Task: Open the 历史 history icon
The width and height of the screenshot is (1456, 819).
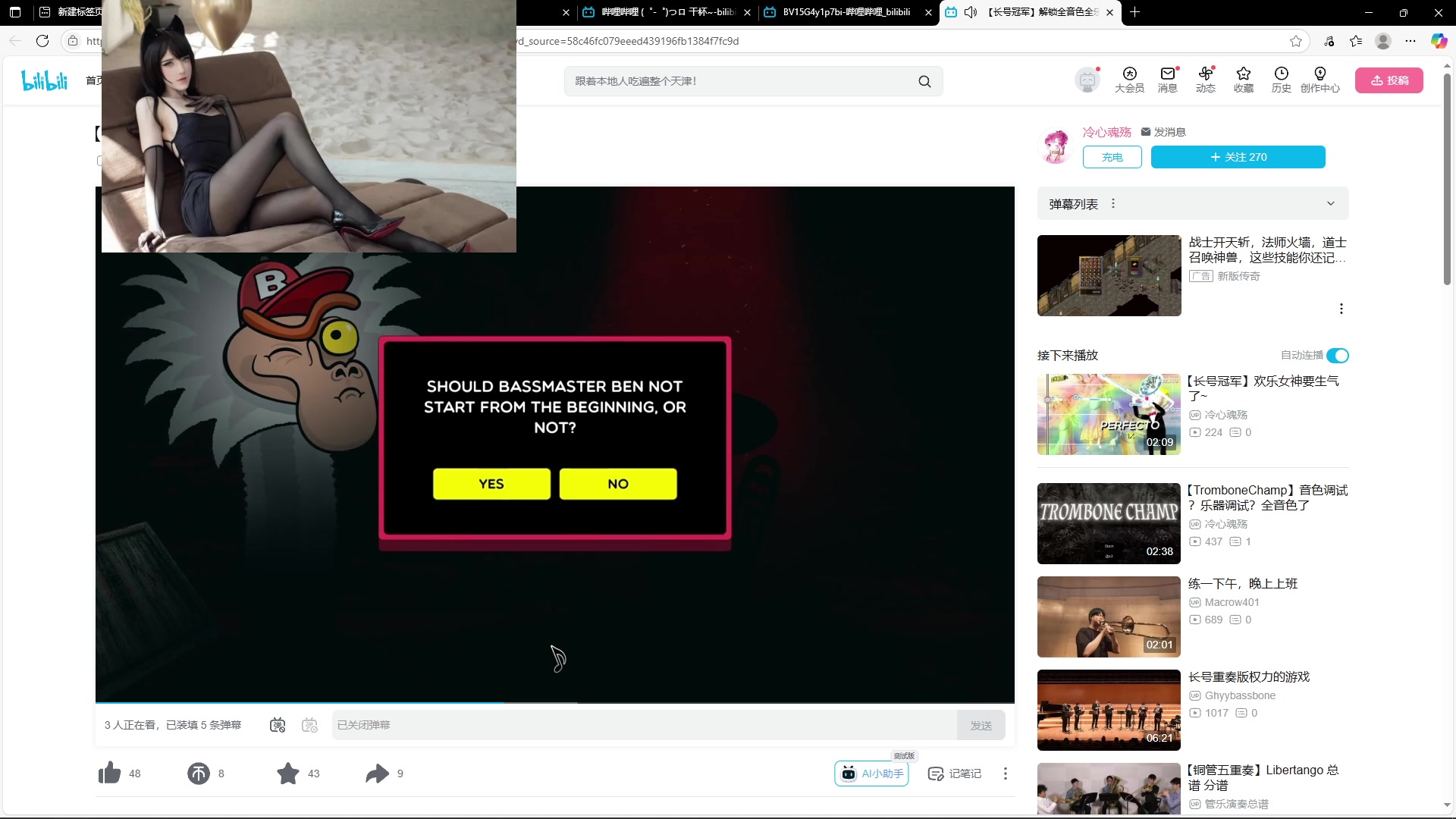Action: (1282, 80)
